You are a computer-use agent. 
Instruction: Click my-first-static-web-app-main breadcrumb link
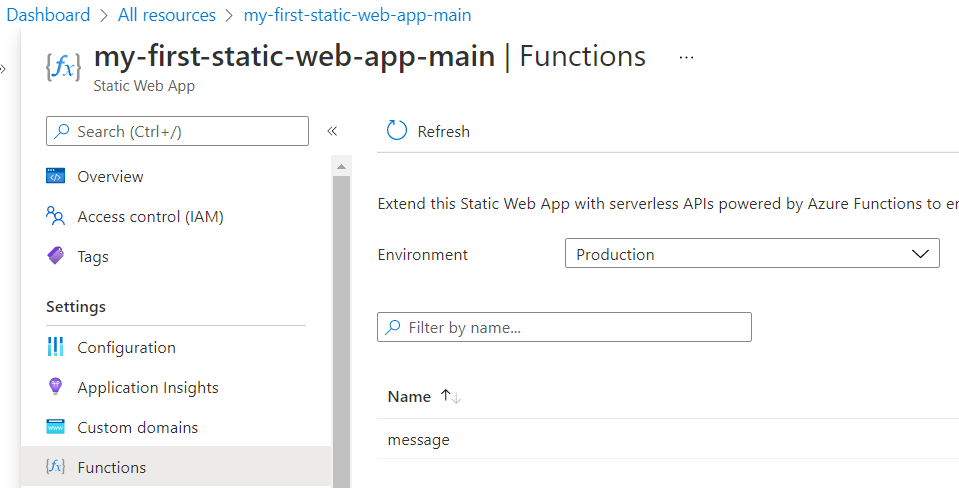click(358, 15)
